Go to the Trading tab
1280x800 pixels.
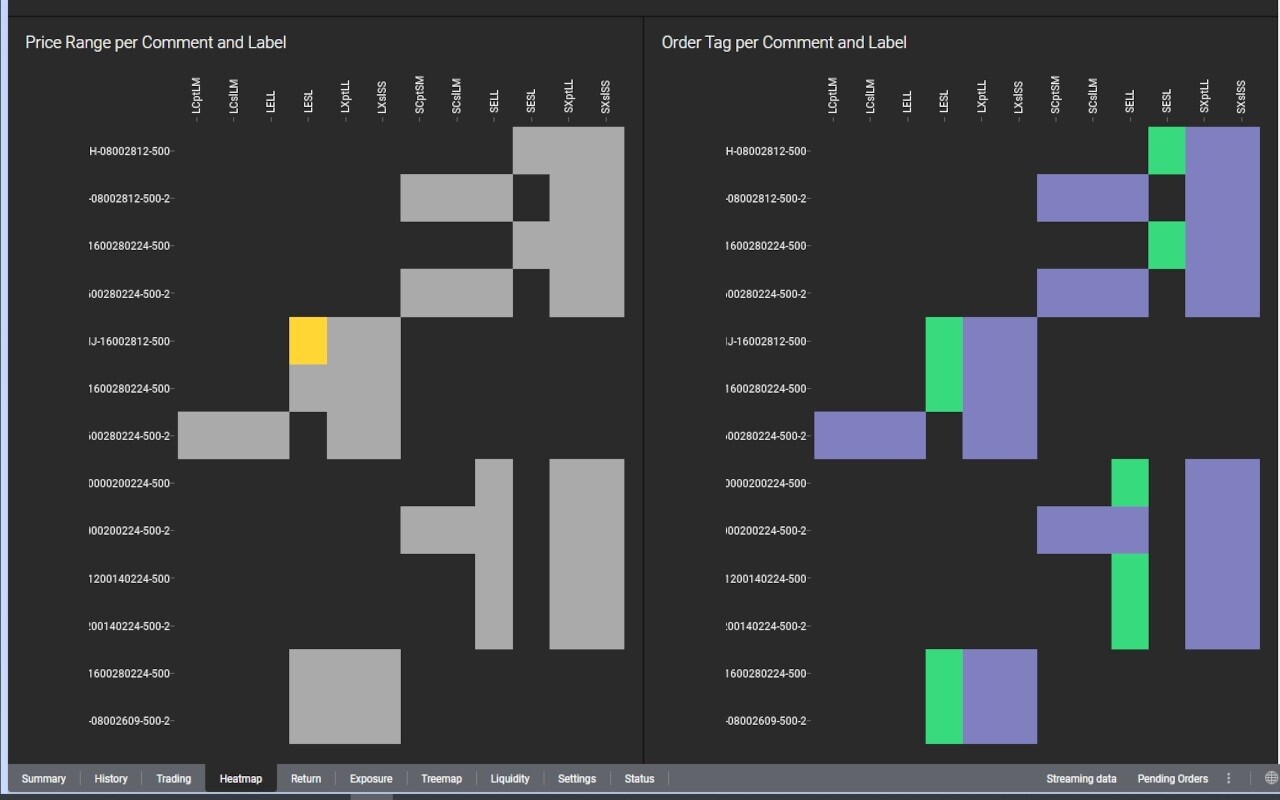pyautogui.click(x=173, y=778)
